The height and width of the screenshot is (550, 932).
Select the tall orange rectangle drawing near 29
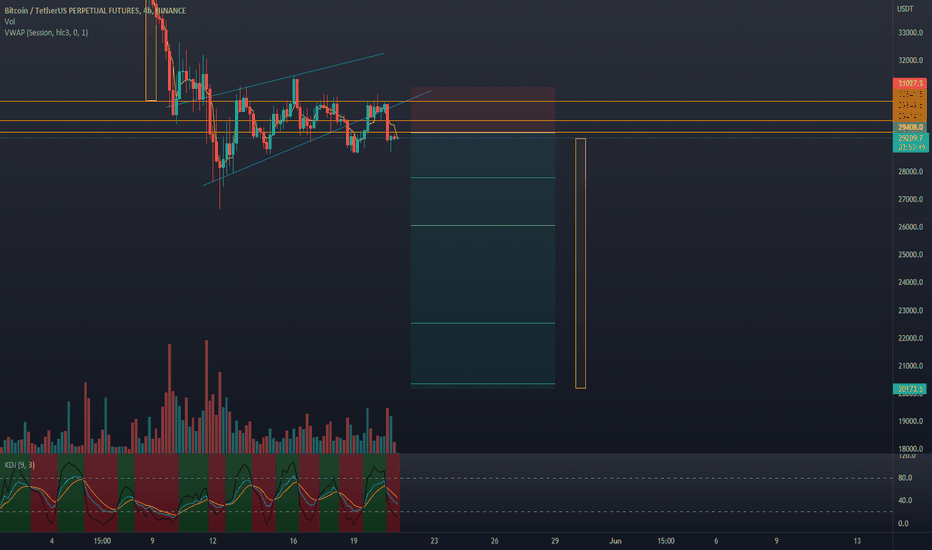click(580, 263)
